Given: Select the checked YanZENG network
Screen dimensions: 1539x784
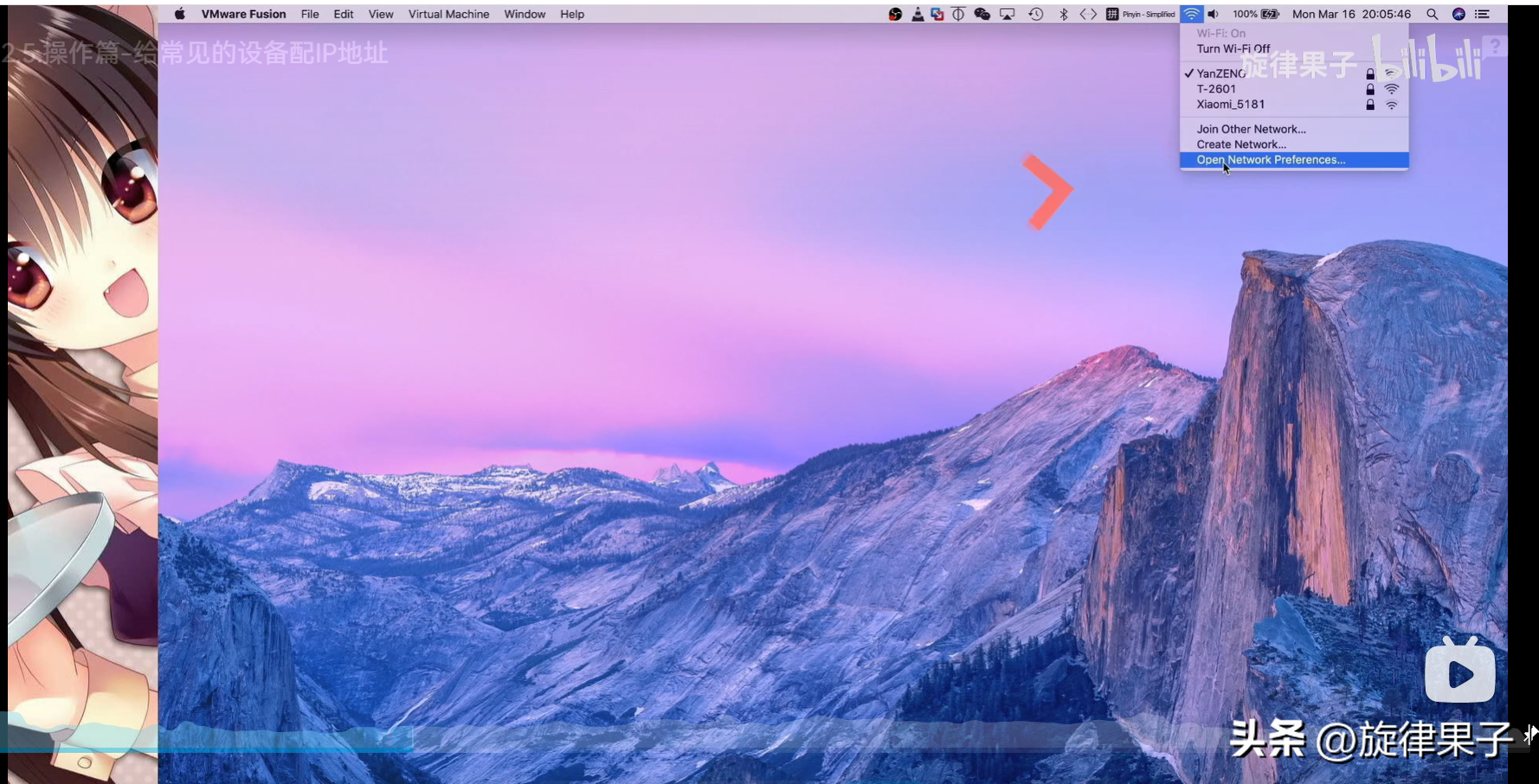Looking at the screenshot, I should coord(1220,74).
